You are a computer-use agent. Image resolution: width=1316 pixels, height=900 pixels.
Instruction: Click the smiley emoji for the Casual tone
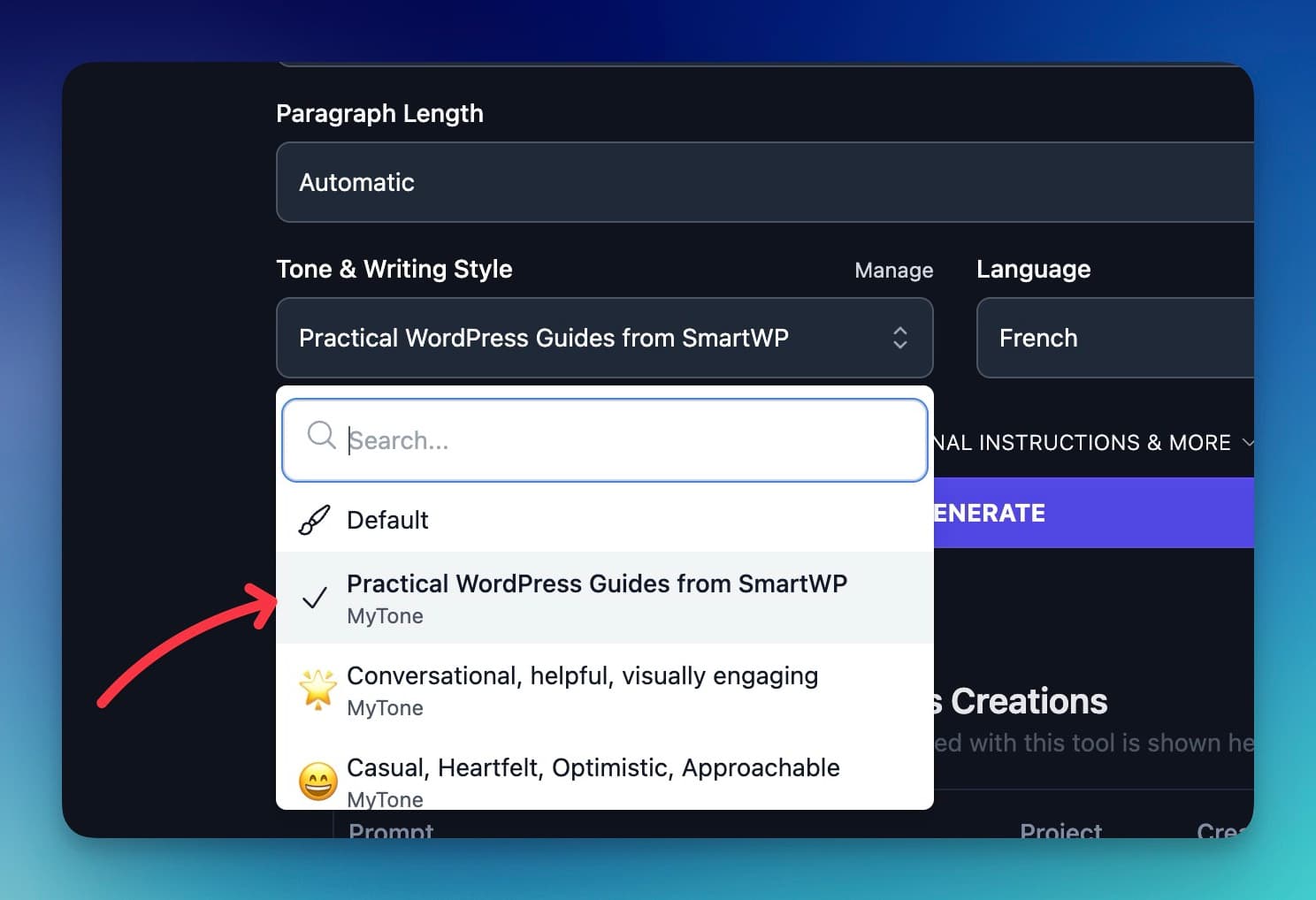pos(318,781)
